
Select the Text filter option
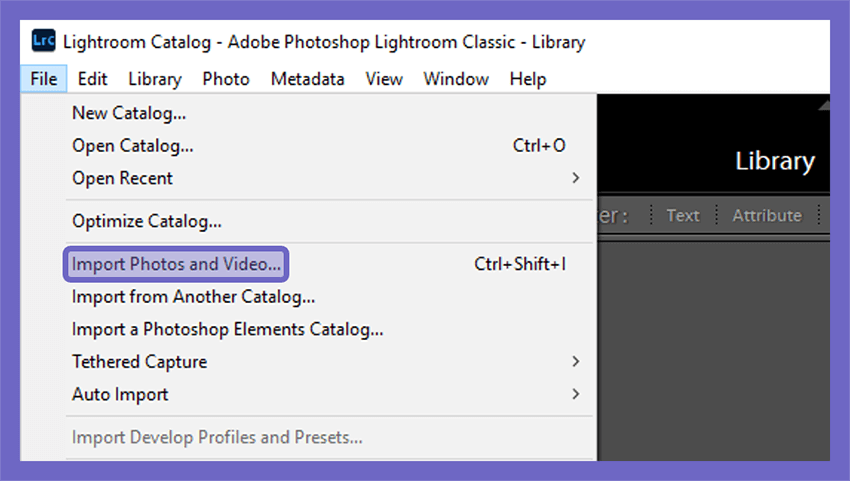tap(683, 215)
